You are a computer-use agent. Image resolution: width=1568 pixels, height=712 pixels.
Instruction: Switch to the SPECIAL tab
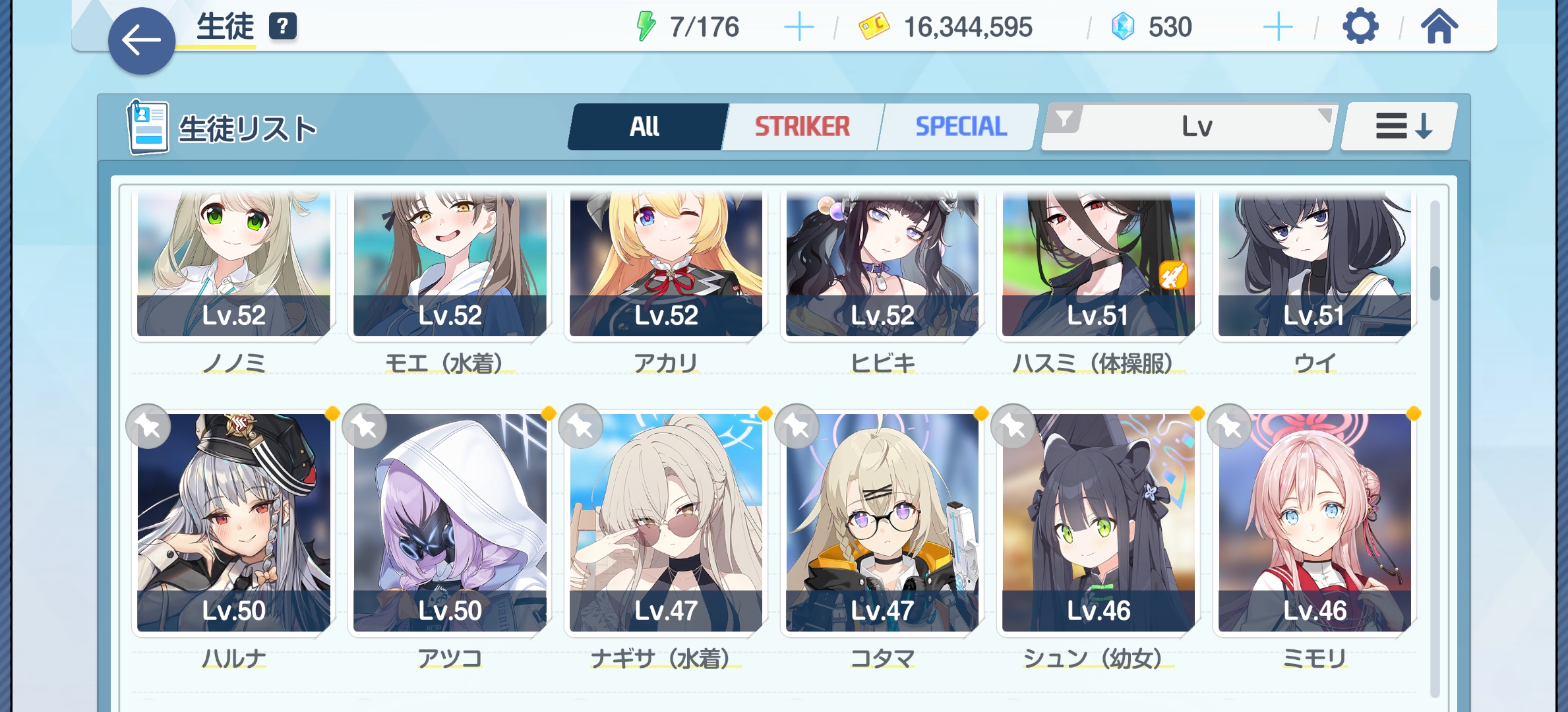(x=961, y=126)
